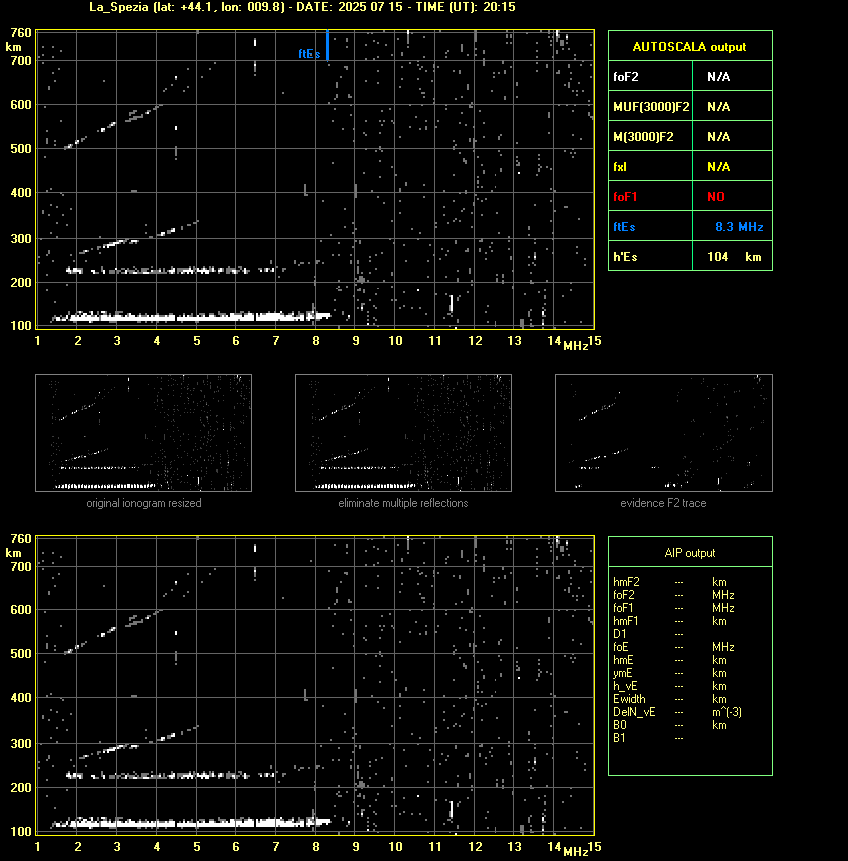The height and width of the screenshot is (861, 848).
Task: Select the '104 km' h'Es value
Action: (734, 257)
